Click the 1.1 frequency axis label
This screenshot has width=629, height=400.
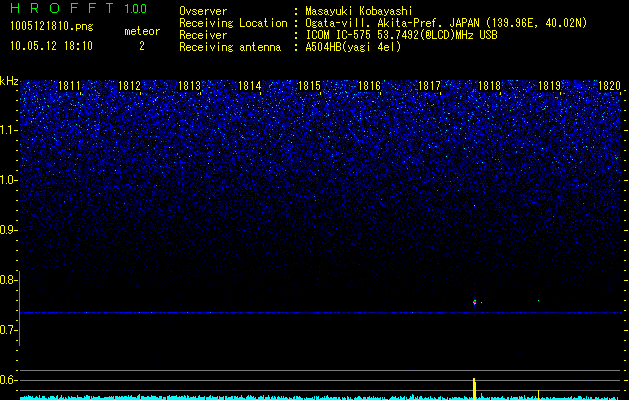9,130
